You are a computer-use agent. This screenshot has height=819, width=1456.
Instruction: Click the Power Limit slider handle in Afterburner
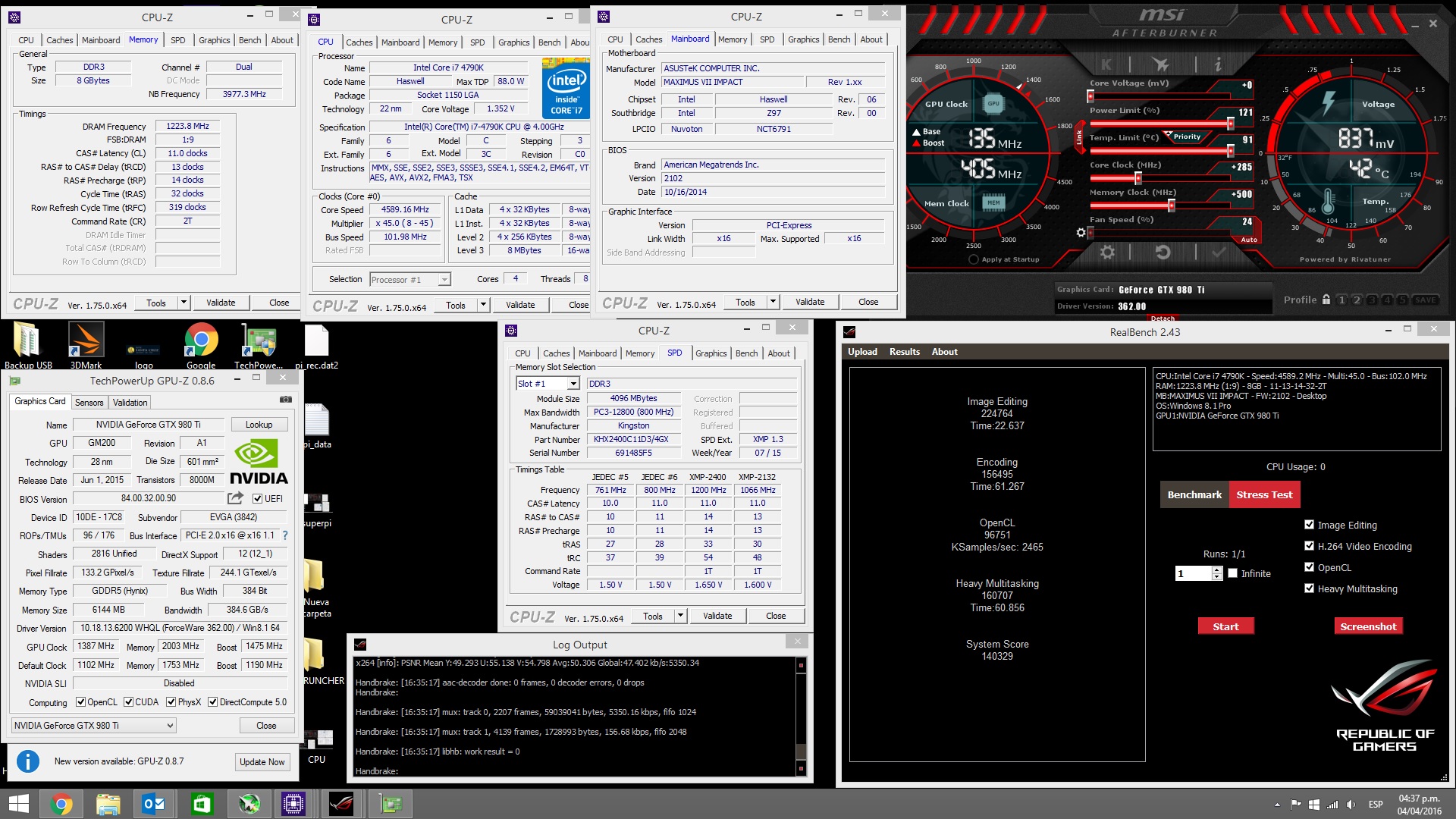1231,124
